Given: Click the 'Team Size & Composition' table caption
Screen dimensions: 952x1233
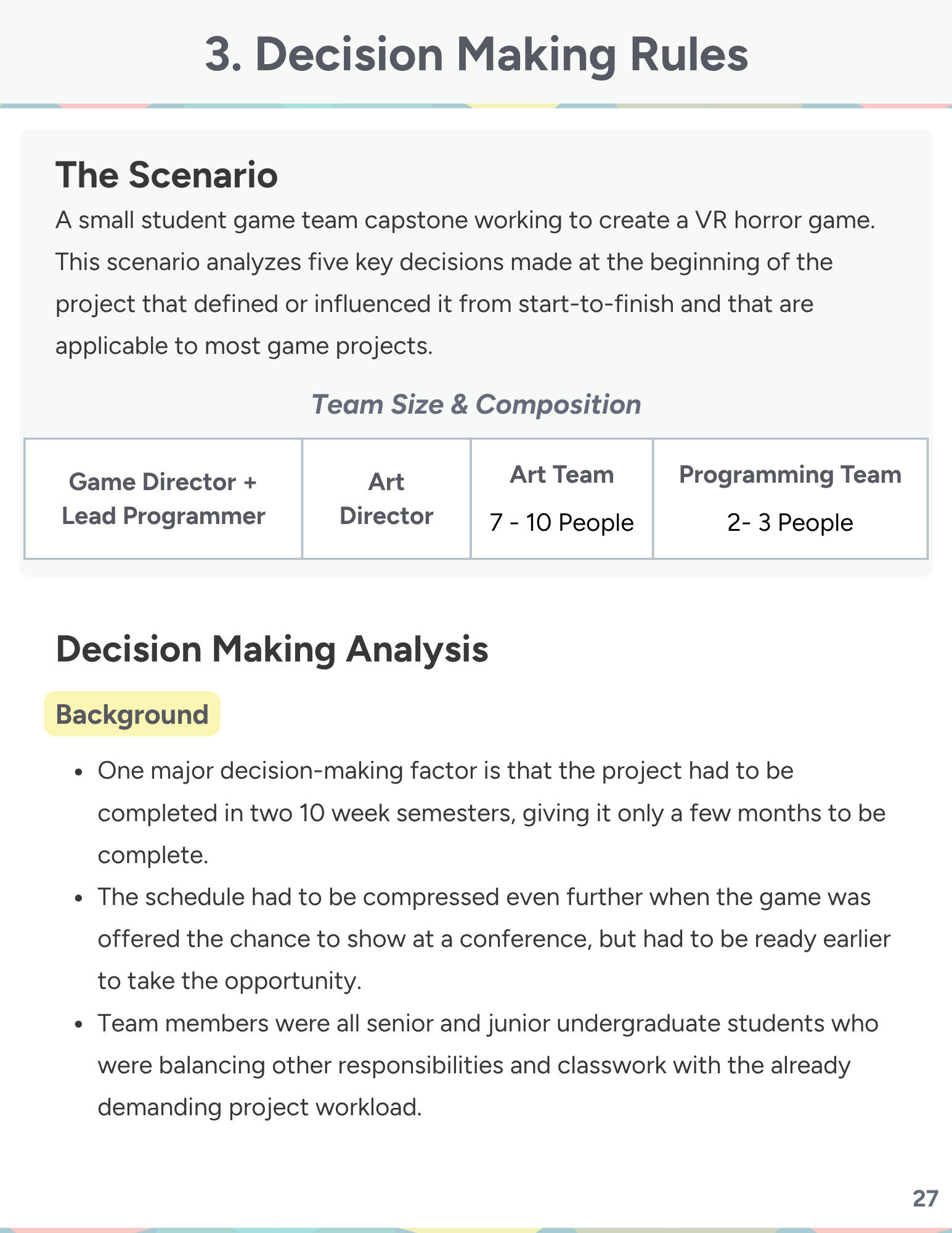Looking at the screenshot, I should [476, 404].
